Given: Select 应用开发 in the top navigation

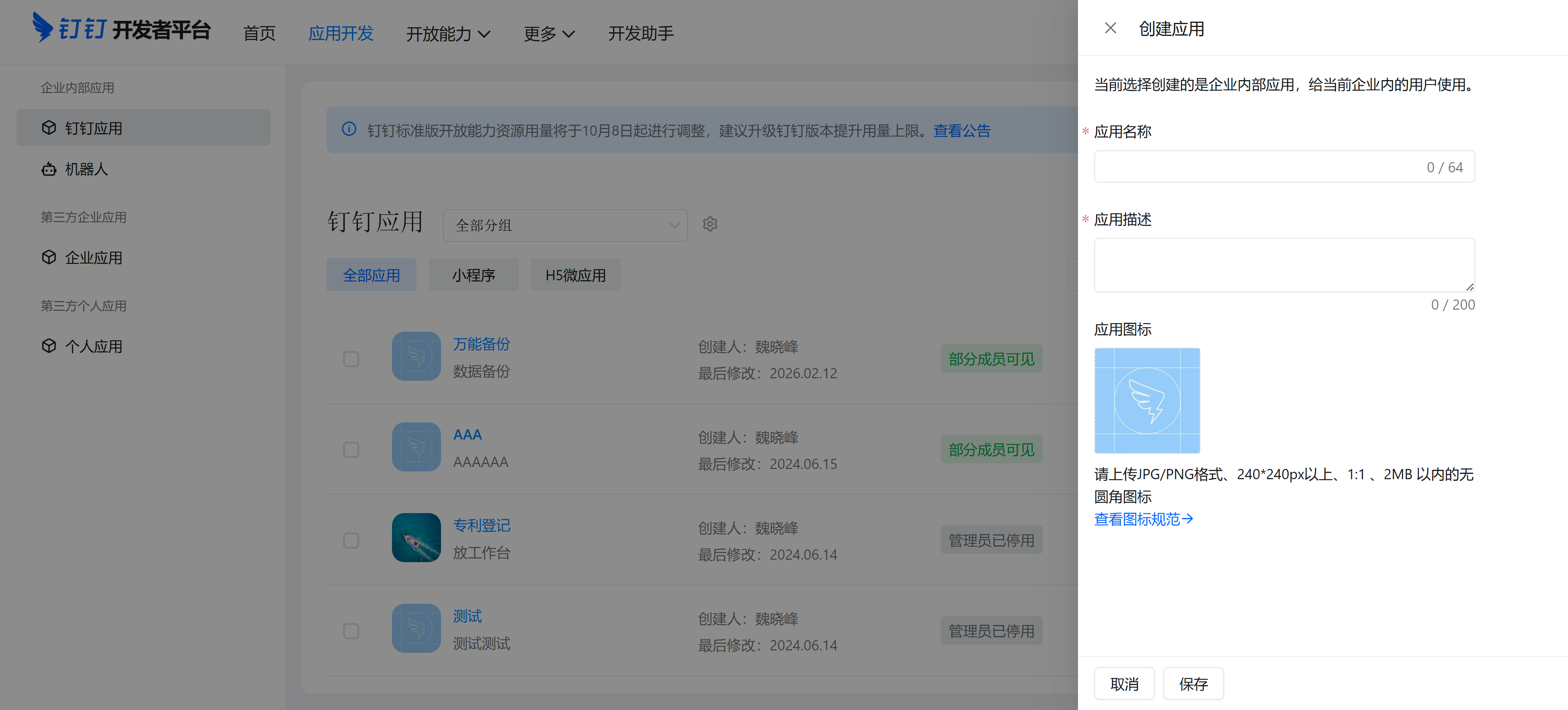Looking at the screenshot, I should click(x=341, y=33).
